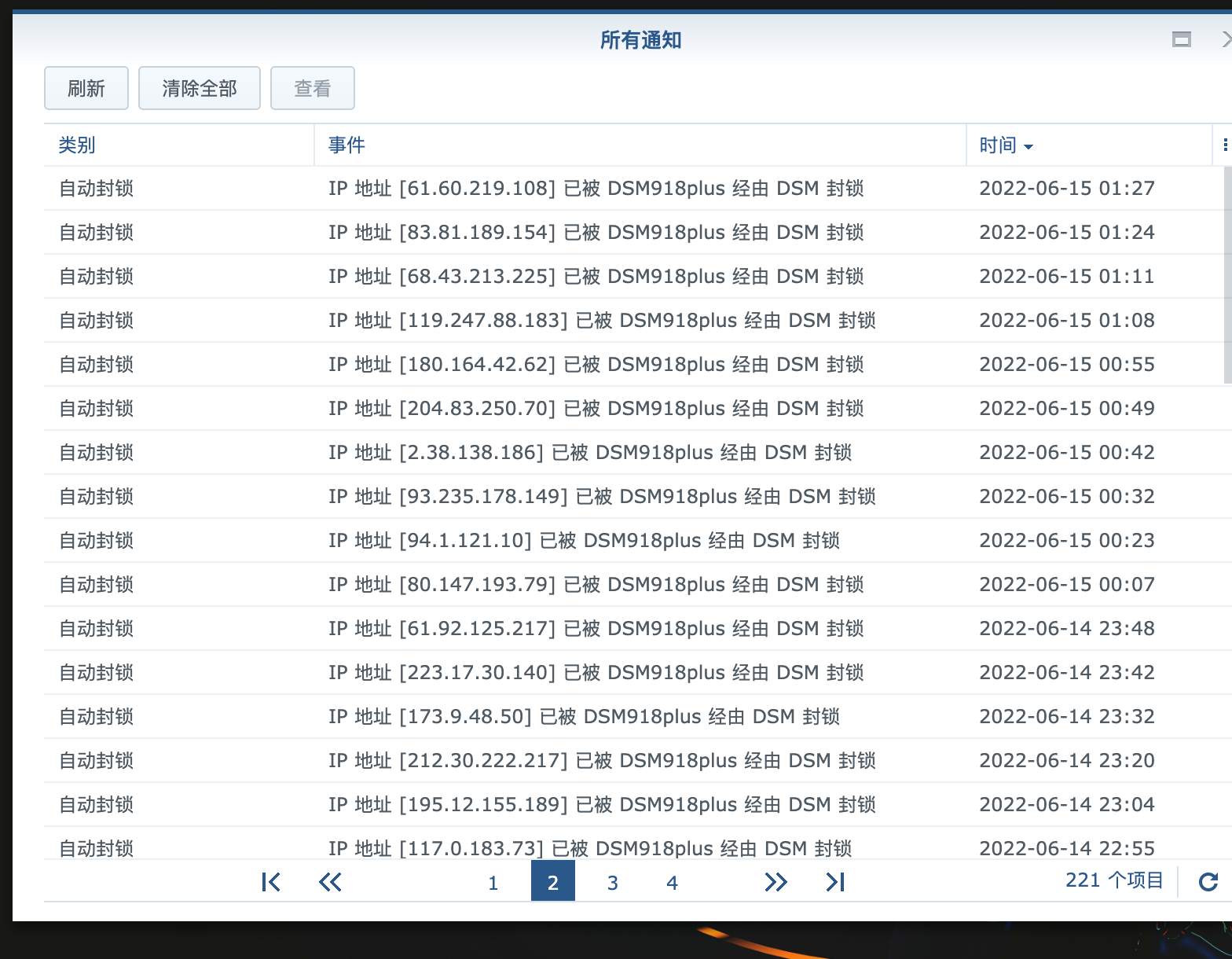The width and height of the screenshot is (1232, 959).
Task: Open page 3 of notifications
Action: click(x=613, y=883)
